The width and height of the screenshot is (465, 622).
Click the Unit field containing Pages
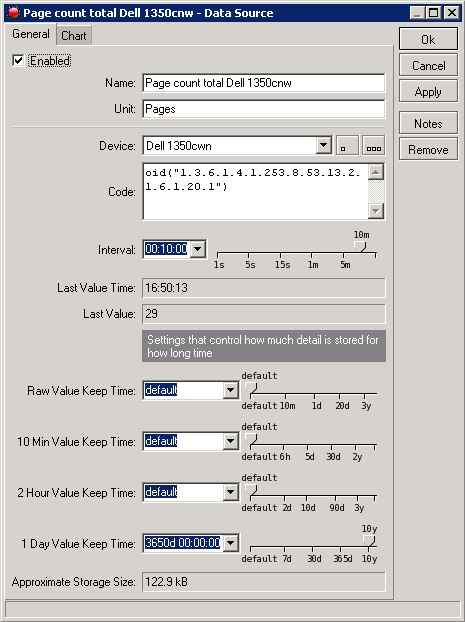coord(264,109)
